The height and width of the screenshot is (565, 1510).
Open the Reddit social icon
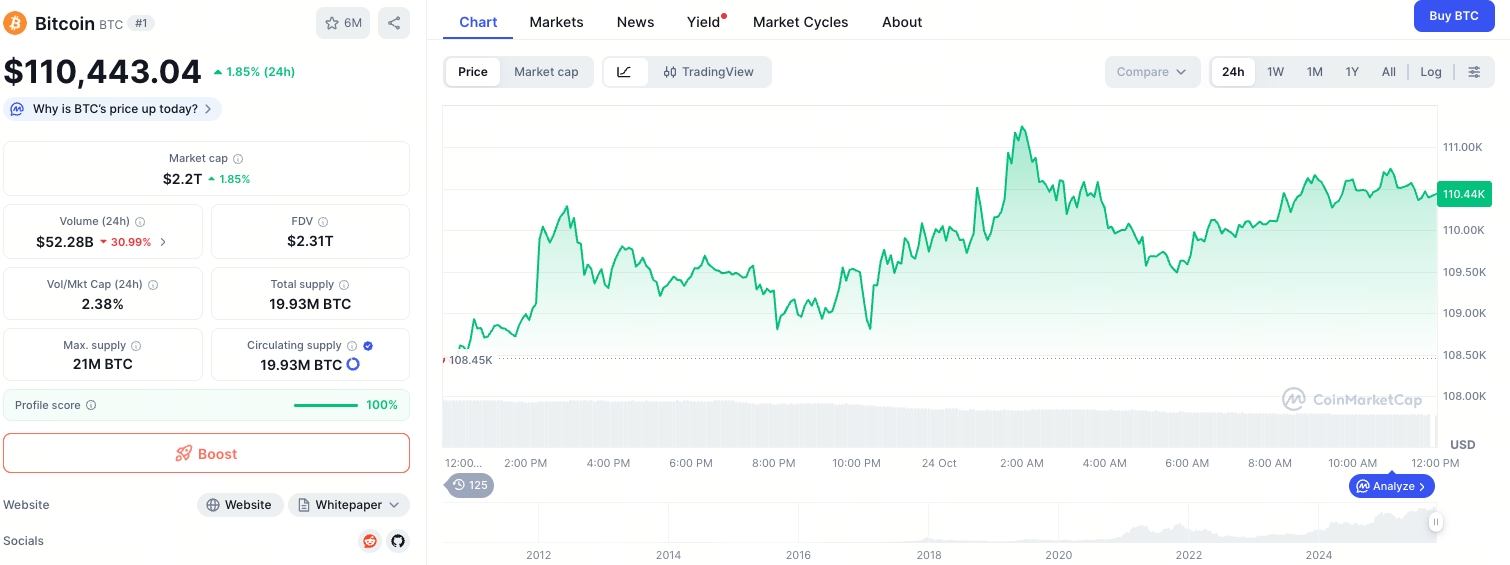[371, 541]
